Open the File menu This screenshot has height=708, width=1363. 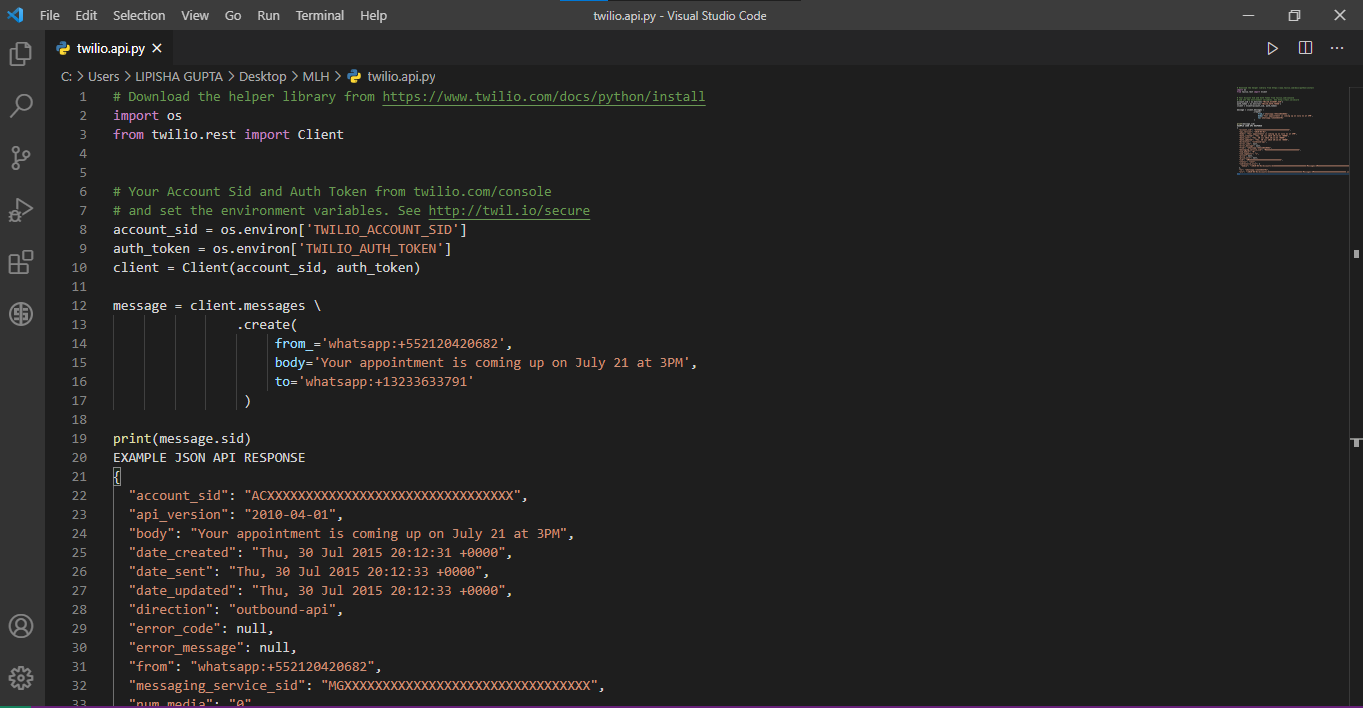pyautogui.click(x=50, y=15)
